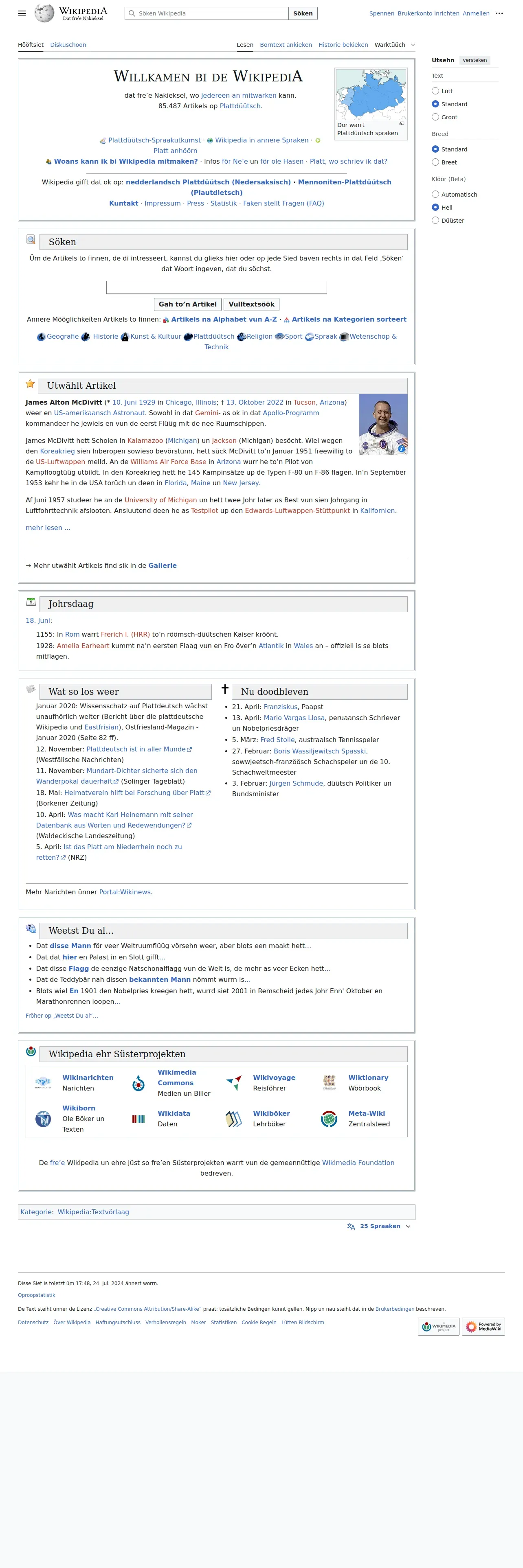
Task: Enlarge the Plattdüütsch map image icon
Action: 401,124
